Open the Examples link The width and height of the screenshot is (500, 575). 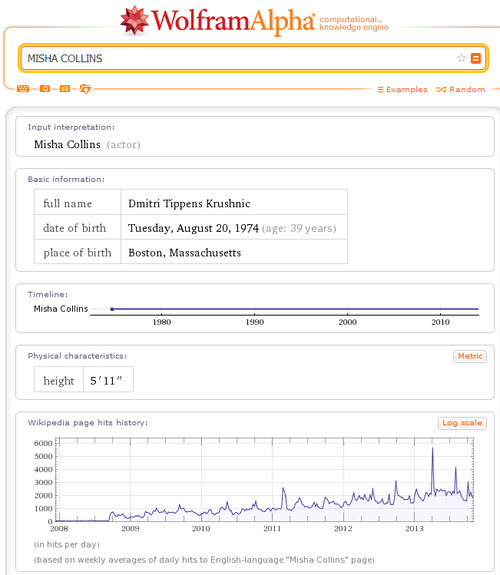pyautogui.click(x=402, y=89)
